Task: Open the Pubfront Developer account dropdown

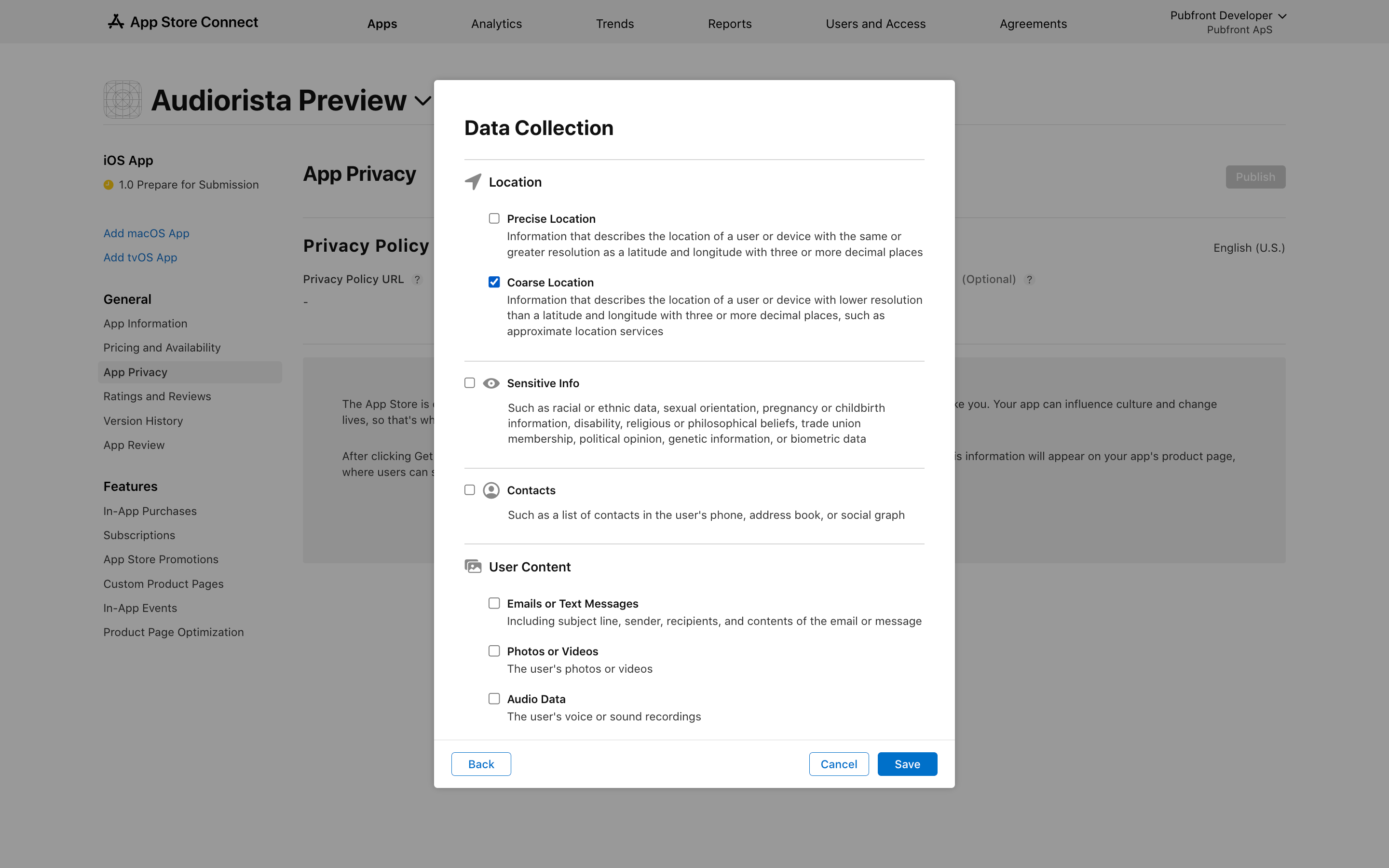Action: pyautogui.click(x=1228, y=22)
